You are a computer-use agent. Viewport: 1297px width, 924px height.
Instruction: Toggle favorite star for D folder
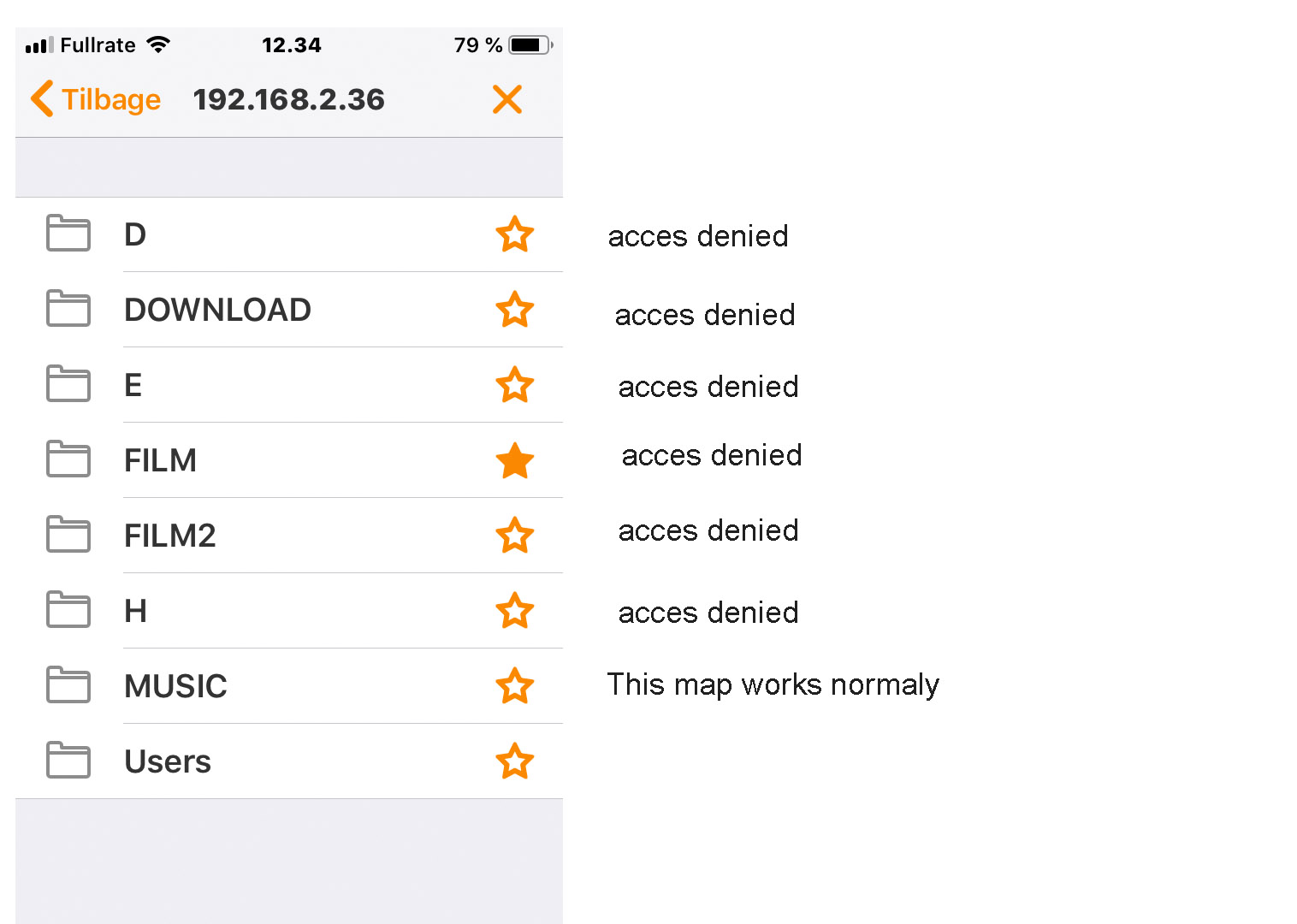[x=515, y=234]
